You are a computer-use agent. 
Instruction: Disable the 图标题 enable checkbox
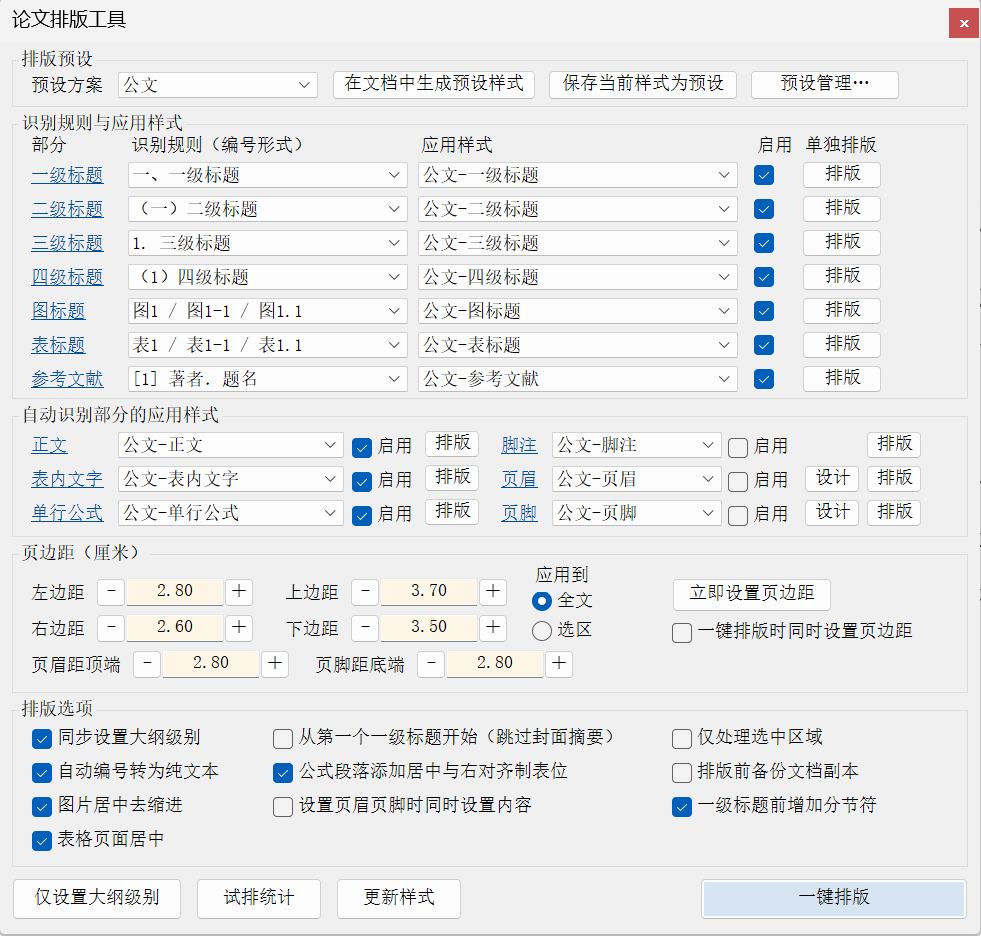click(x=763, y=311)
